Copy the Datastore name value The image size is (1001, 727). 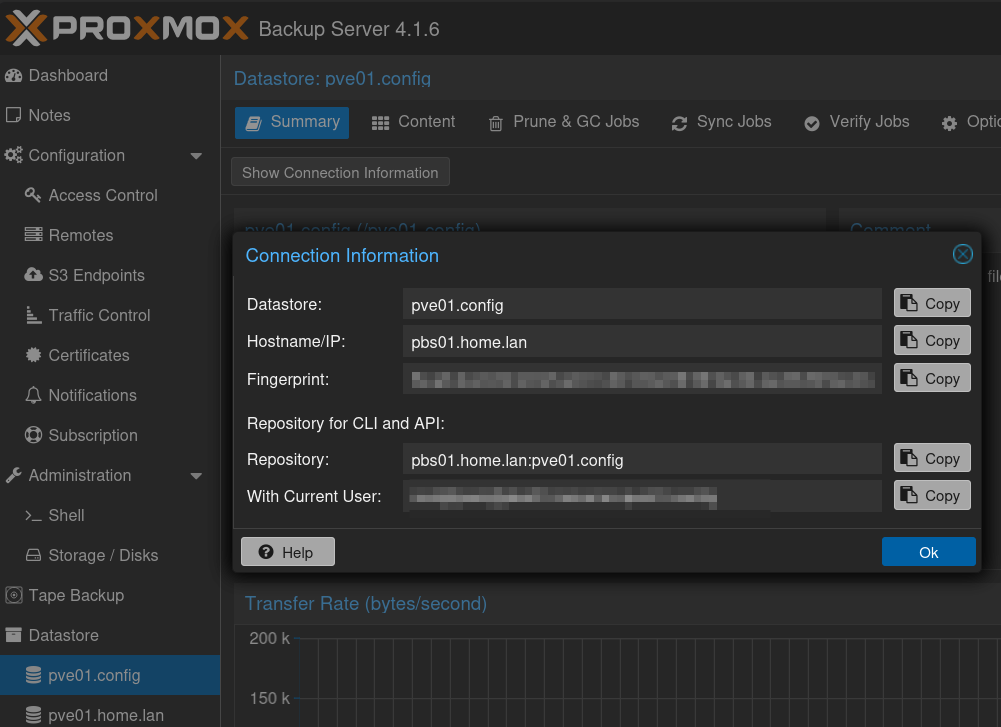click(931, 303)
